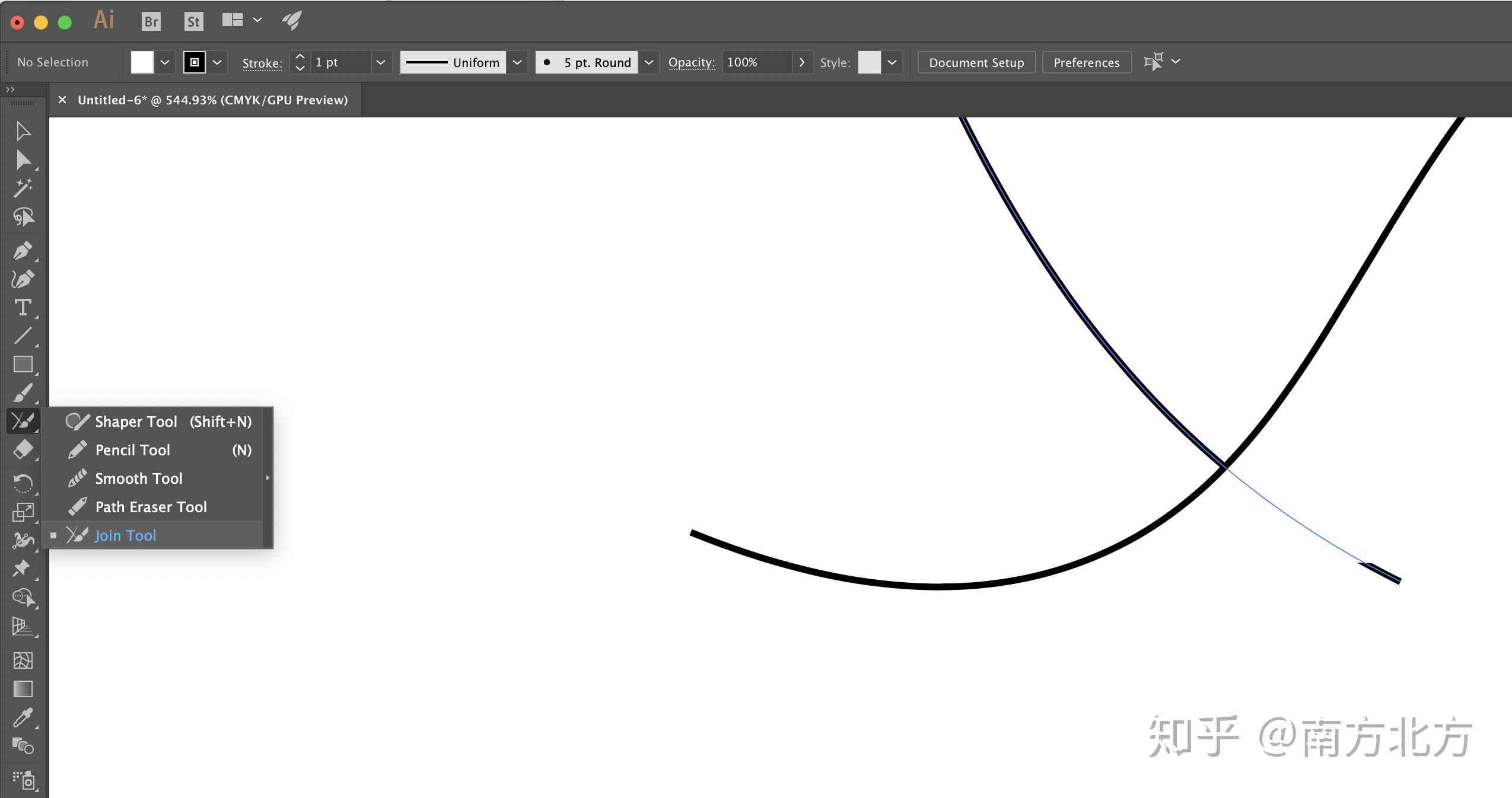Select the Smooth Tool
Viewport: 1512px width, 798px height.
[138, 478]
